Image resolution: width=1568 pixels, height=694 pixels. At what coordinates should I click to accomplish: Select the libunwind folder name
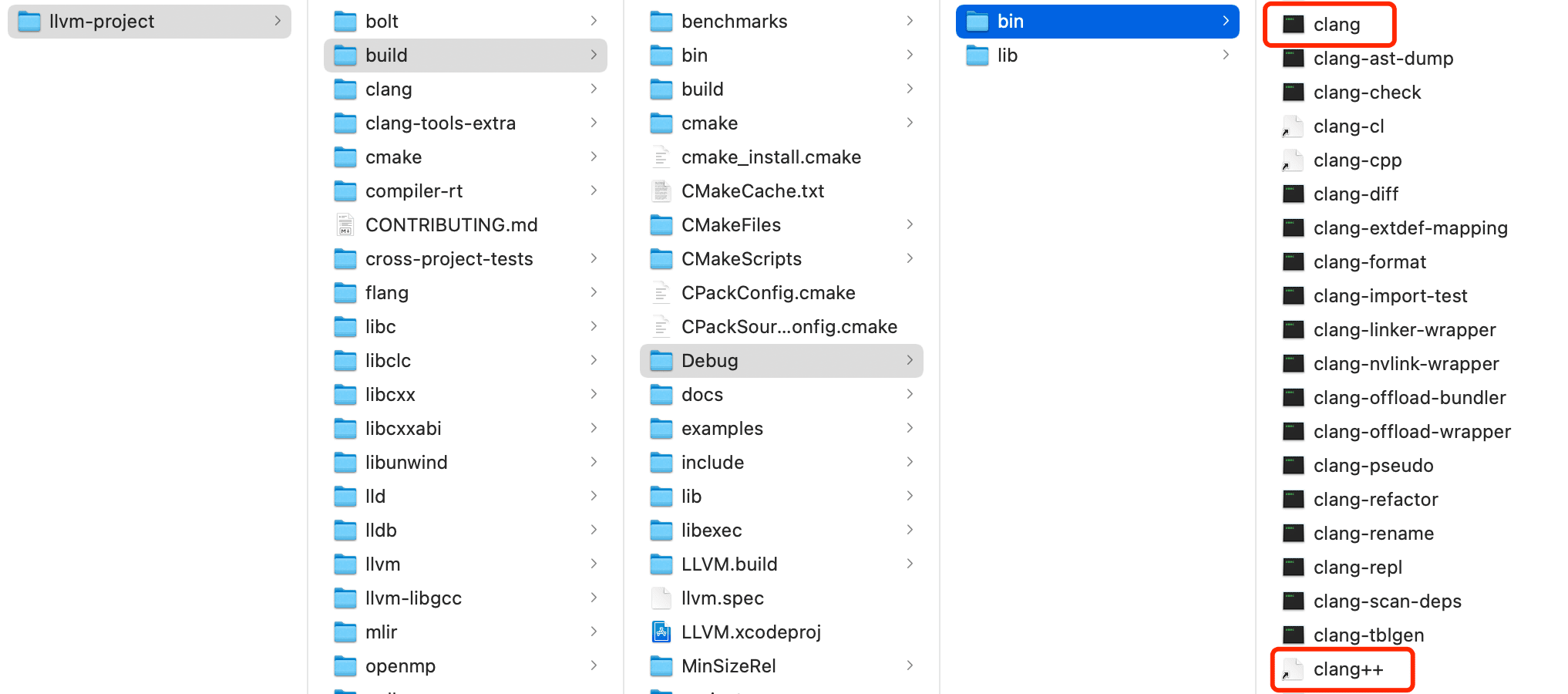click(x=406, y=463)
